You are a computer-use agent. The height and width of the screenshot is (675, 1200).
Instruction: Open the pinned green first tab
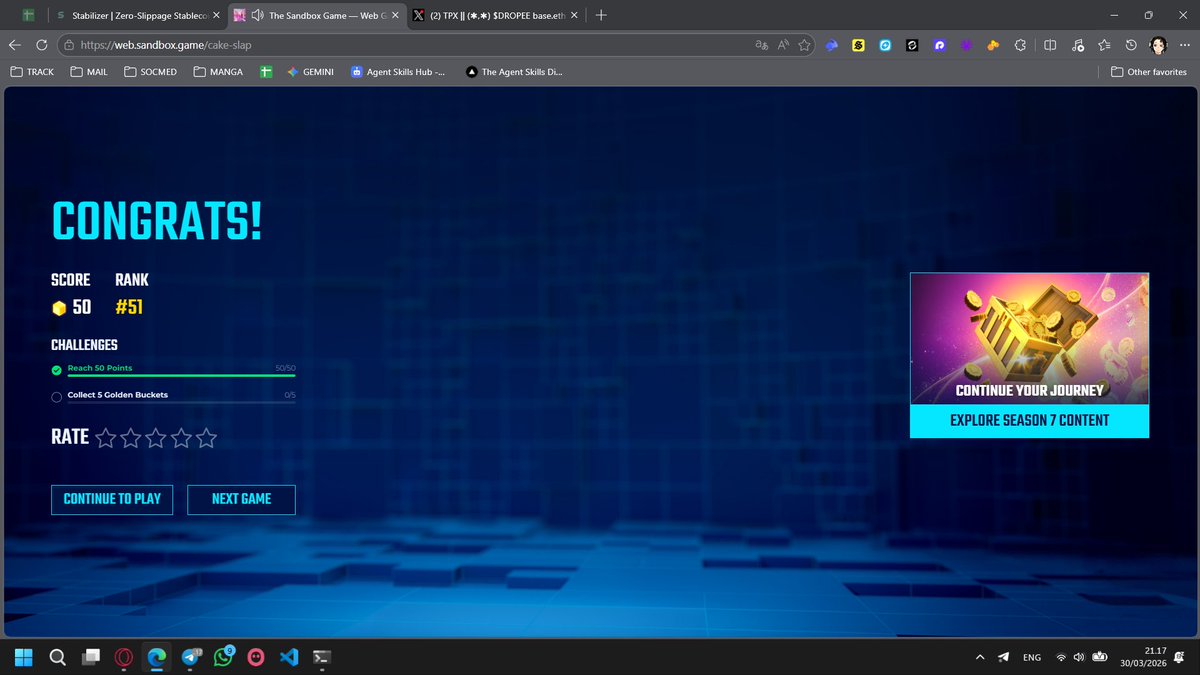pyautogui.click(x=29, y=15)
